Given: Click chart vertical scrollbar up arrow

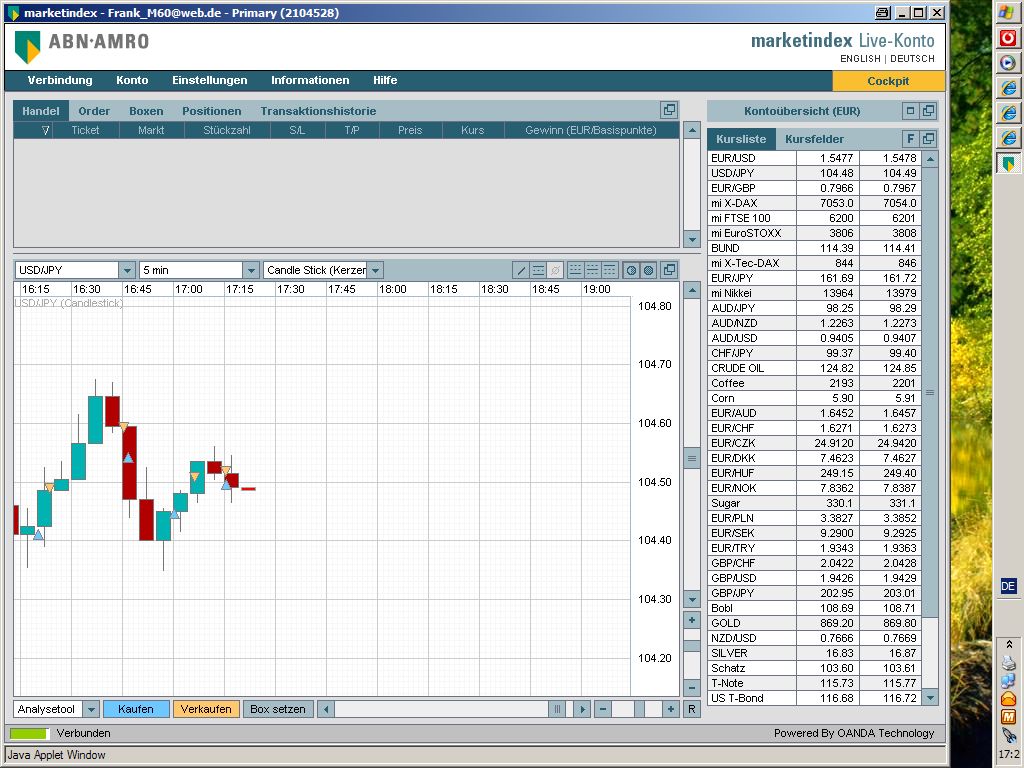Looking at the screenshot, I should (x=692, y=289).
